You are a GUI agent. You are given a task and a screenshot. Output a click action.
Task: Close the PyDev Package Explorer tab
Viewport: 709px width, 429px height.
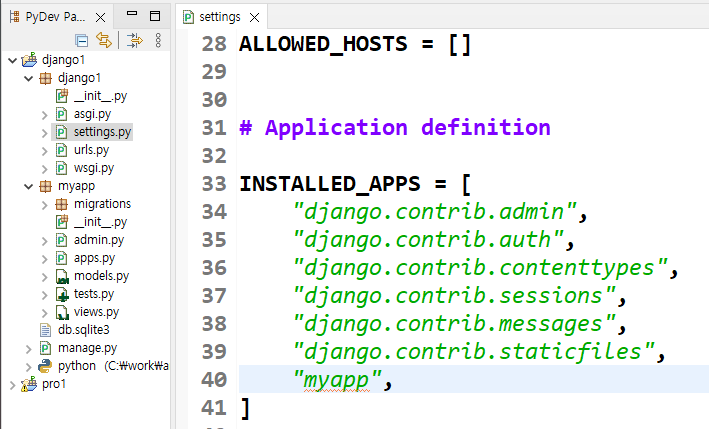(x=100, y=18)
